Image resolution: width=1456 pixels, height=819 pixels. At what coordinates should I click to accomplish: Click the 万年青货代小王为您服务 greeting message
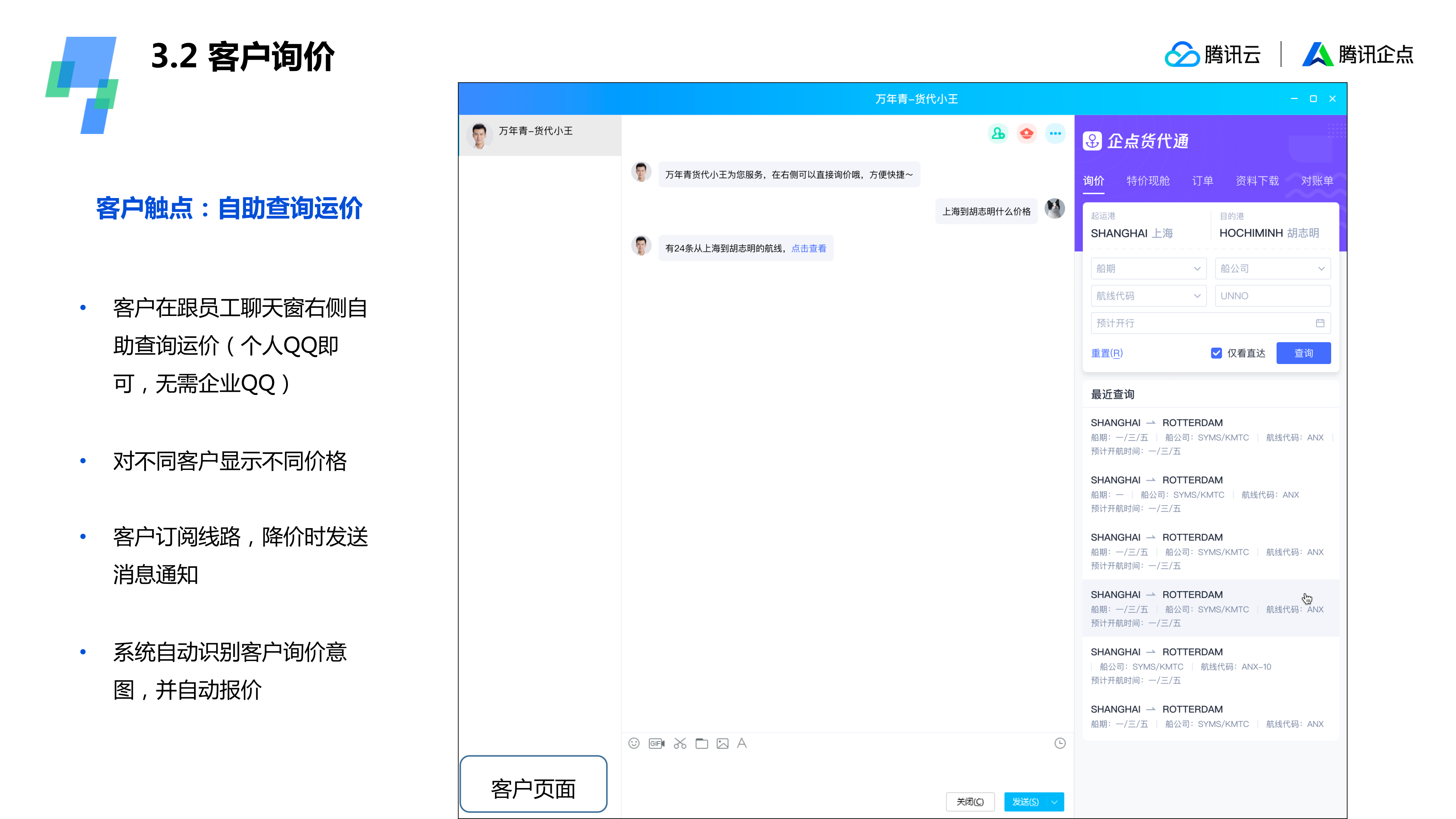click(789, 175)
